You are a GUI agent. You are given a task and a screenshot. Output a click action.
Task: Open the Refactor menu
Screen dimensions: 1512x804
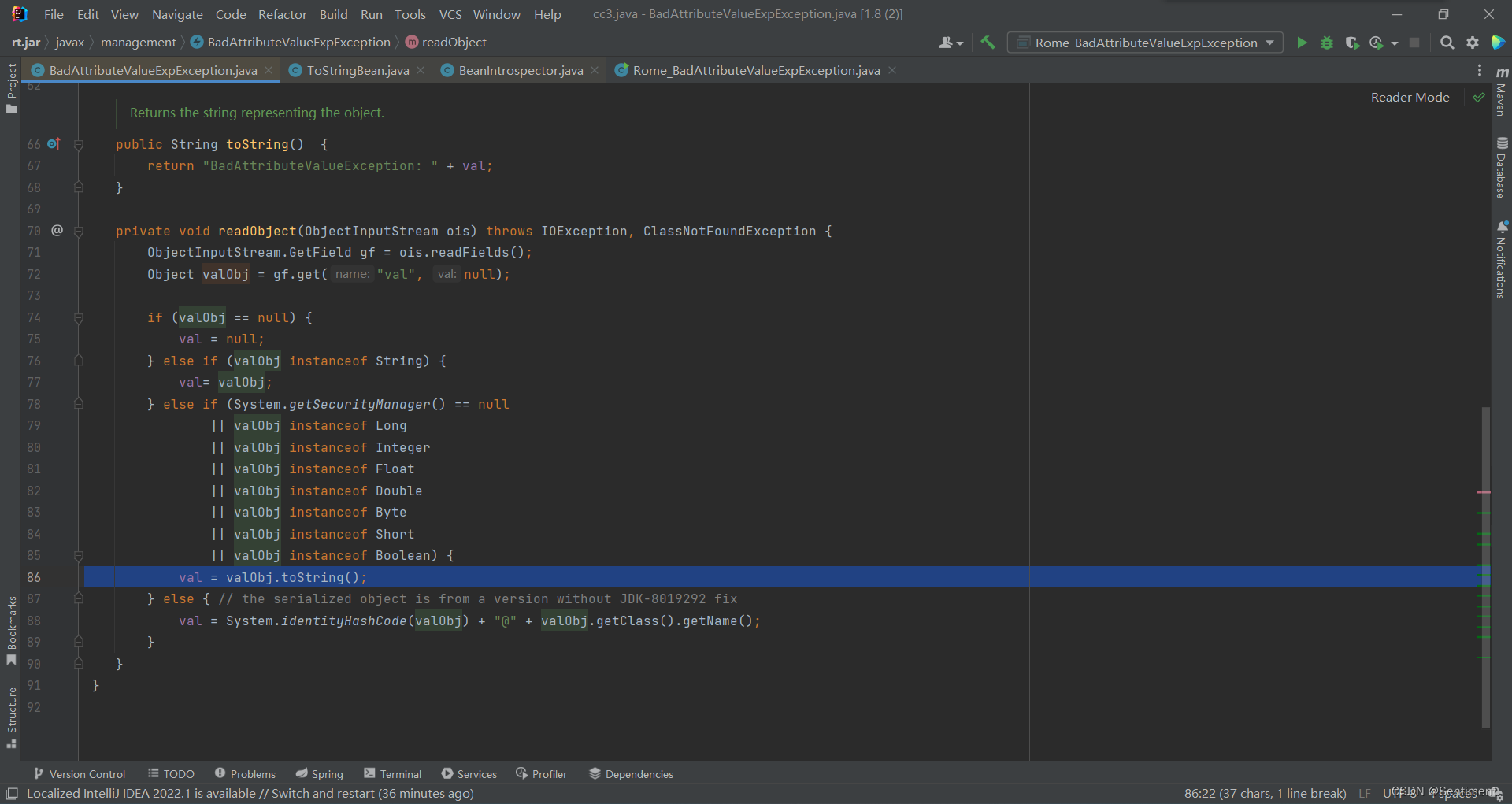click(x=282, y=14)
